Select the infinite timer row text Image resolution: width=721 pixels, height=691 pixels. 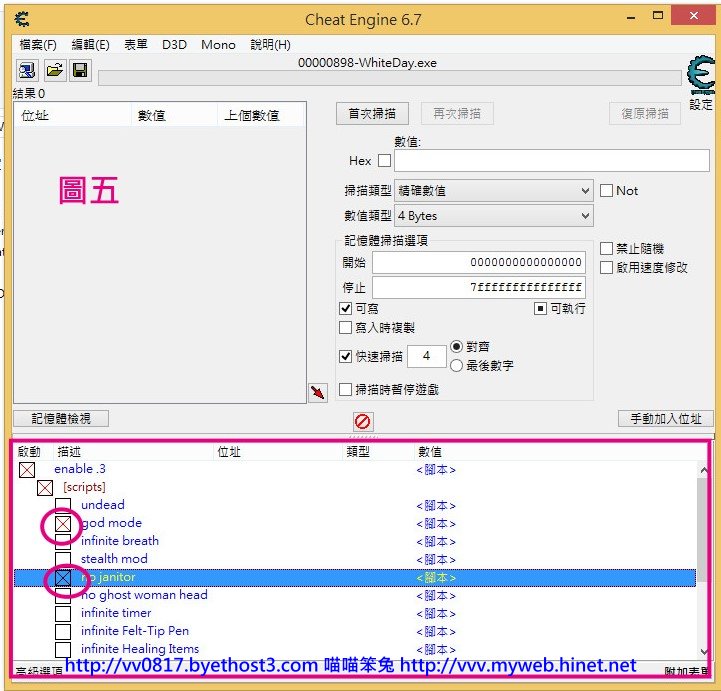pos(116,613)
